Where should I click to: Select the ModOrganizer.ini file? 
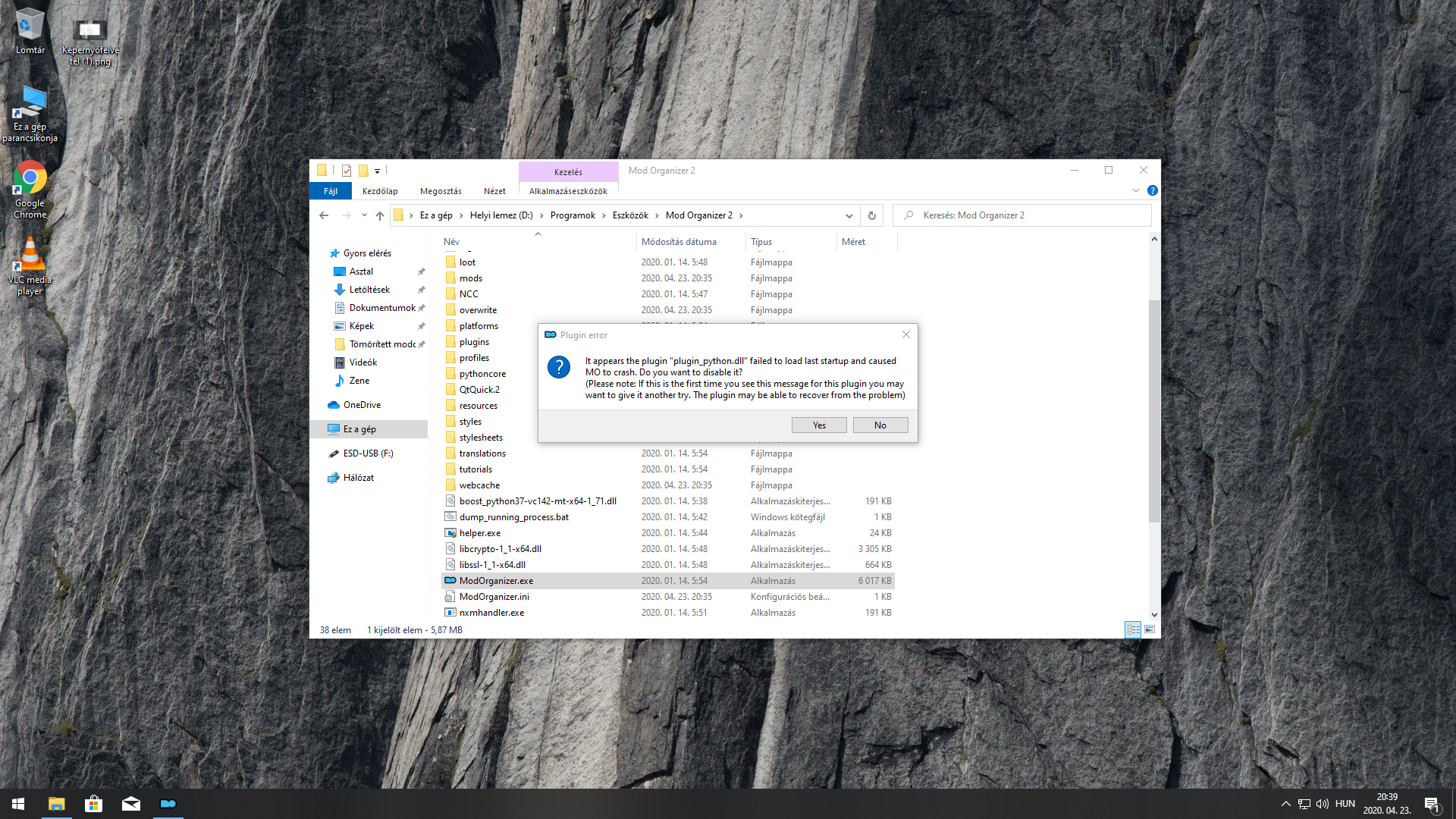click(667, 597)
